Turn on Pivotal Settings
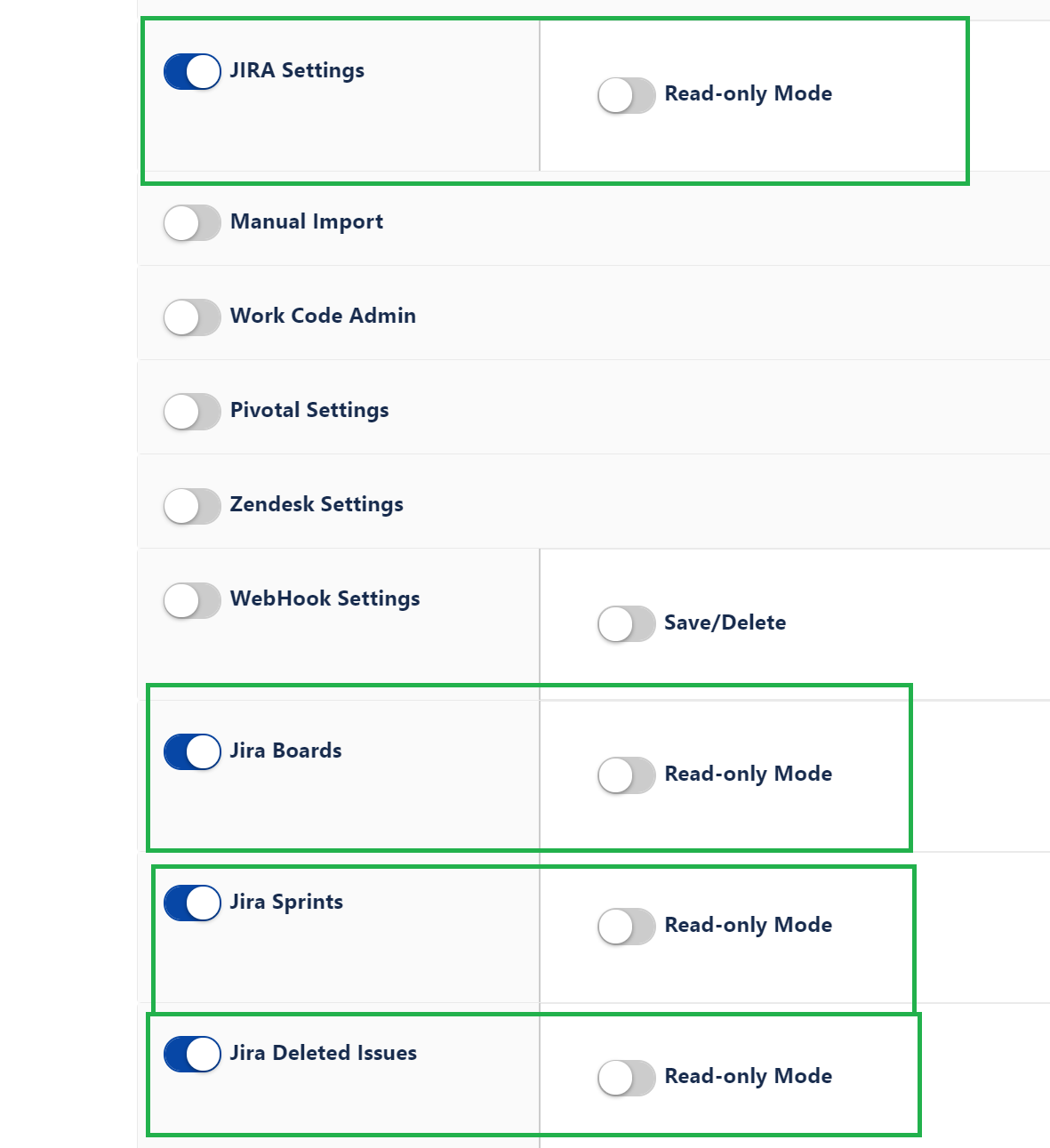This screenshot has height=1148, width=1050. tap(191, 411)
